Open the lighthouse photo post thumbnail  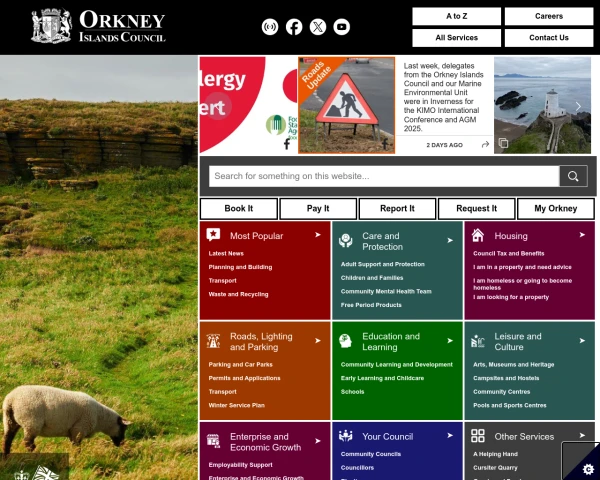542,105
